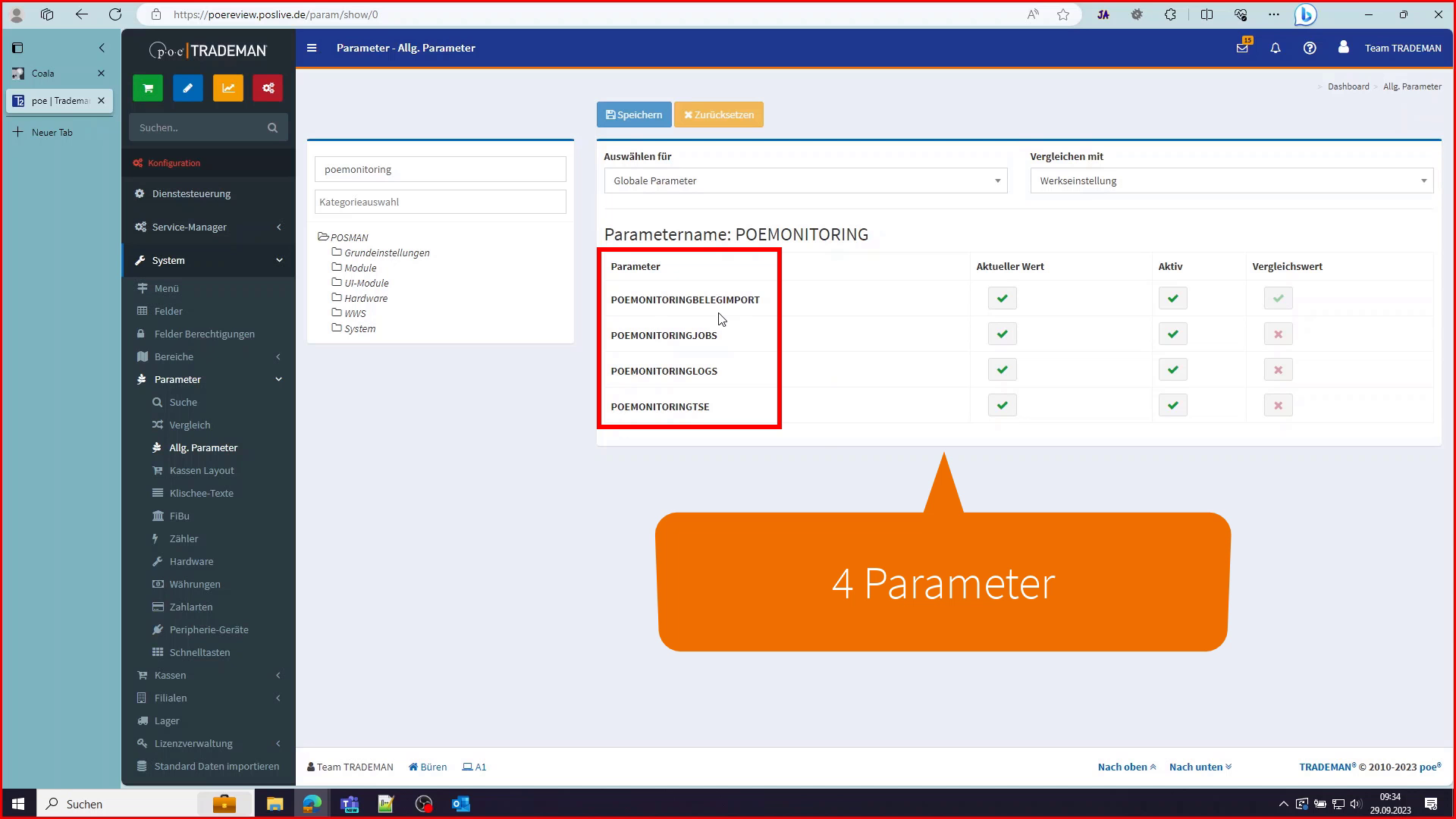
Task: Open the green shopping cart module button
Action: (148, 88)
